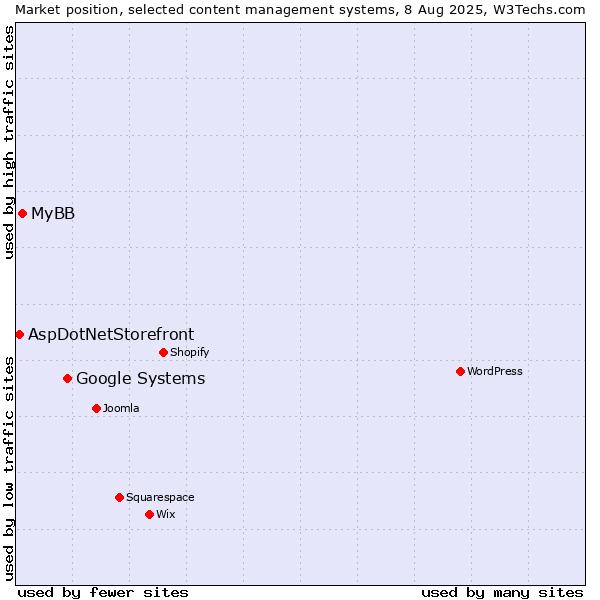Select the Squarespace data point
Image resolution: width=600 pixels, height=600 pixels.
(x=119, y=497)
